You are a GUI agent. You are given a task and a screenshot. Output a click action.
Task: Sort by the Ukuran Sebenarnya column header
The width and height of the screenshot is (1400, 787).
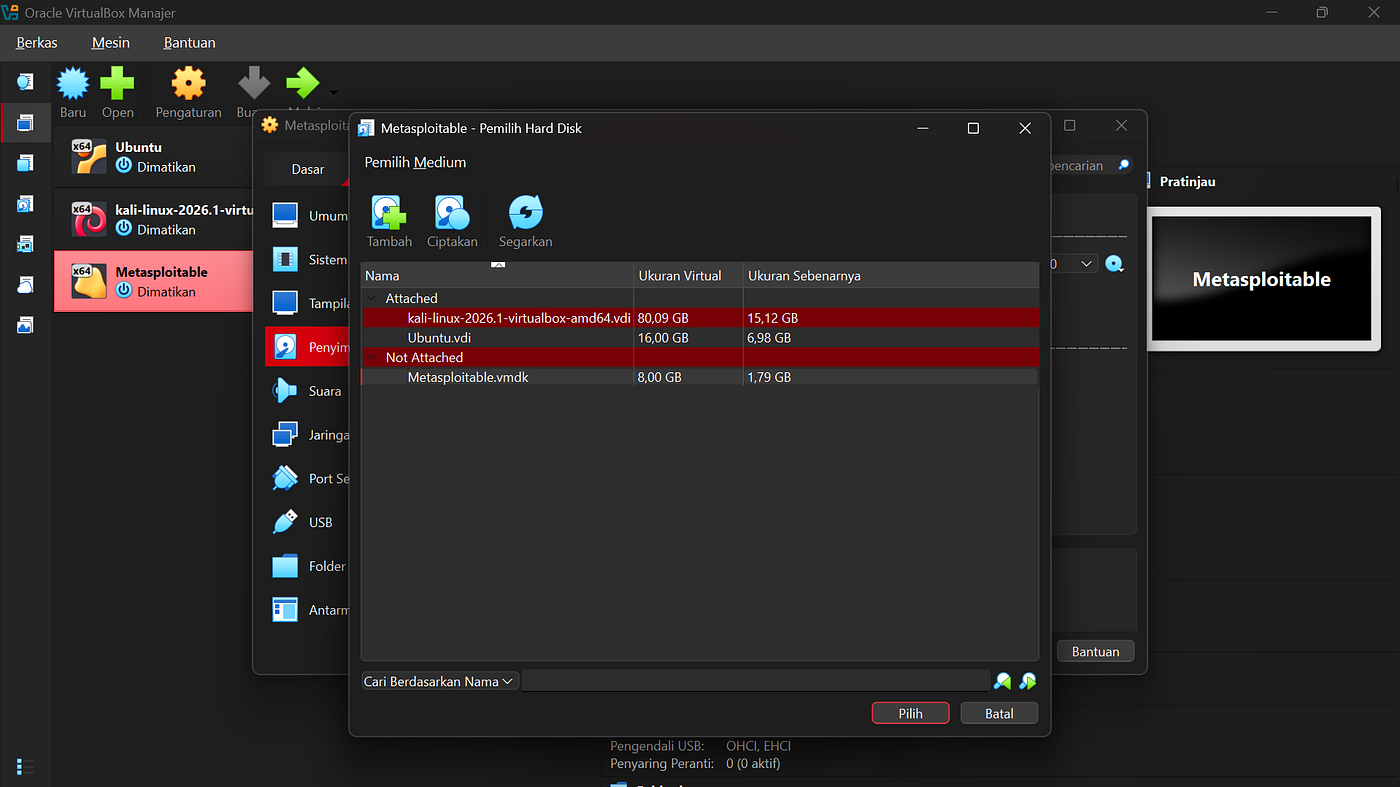click(891, 275)
